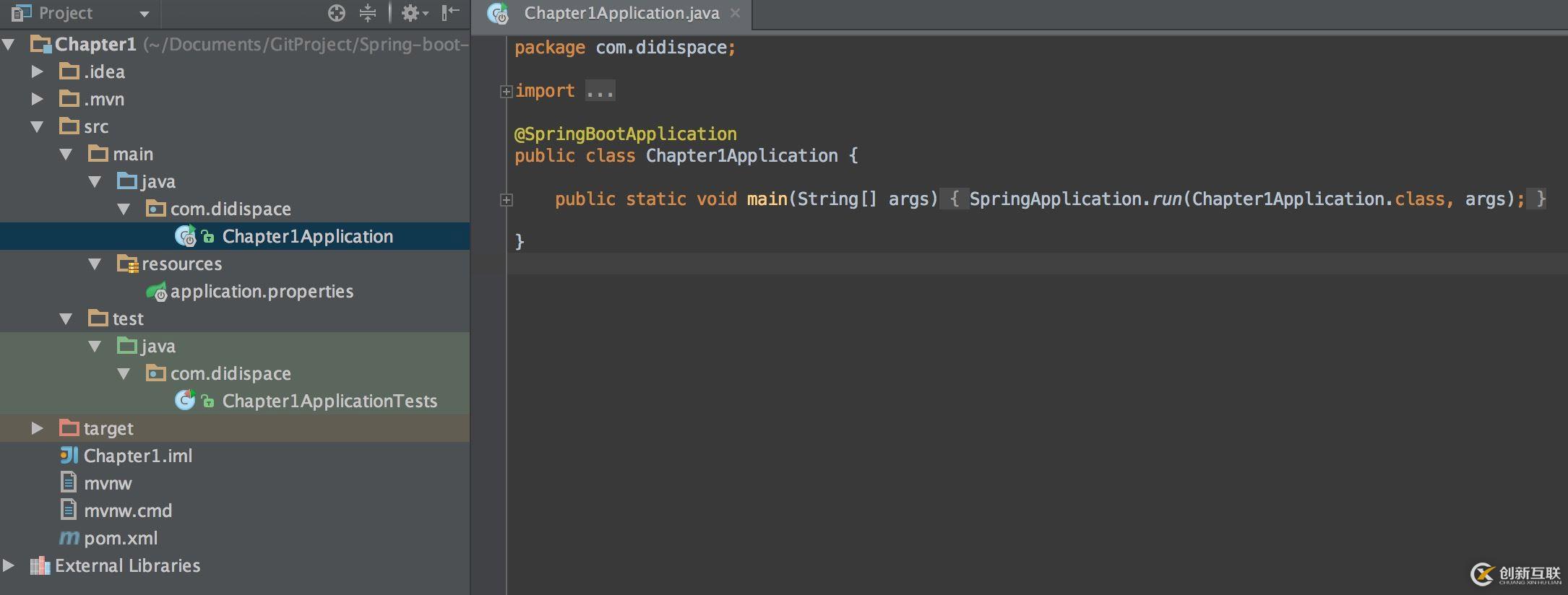The image size is (1568, 595).
Task: Collapse the java folder under test
Action: pos(95,346)
